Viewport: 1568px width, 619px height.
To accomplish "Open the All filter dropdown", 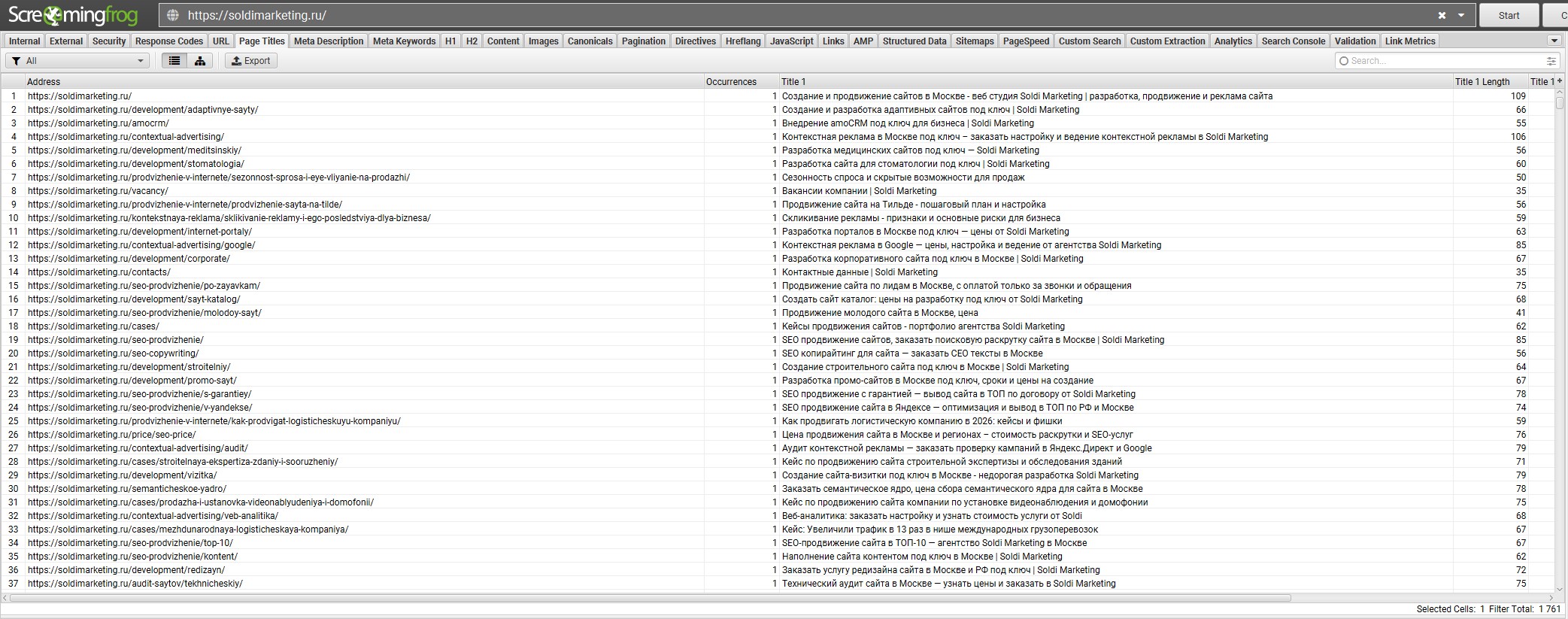I will 77,61.
